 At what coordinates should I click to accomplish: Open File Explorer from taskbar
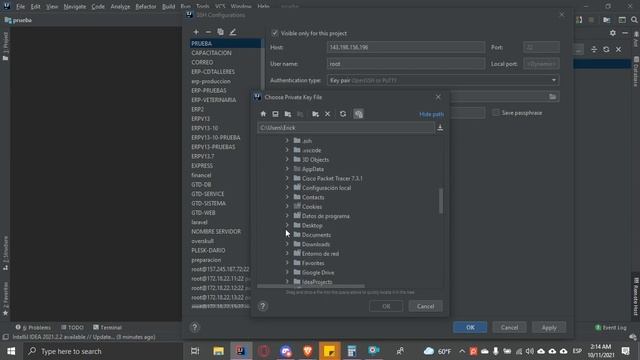click(x=218, y=351)
